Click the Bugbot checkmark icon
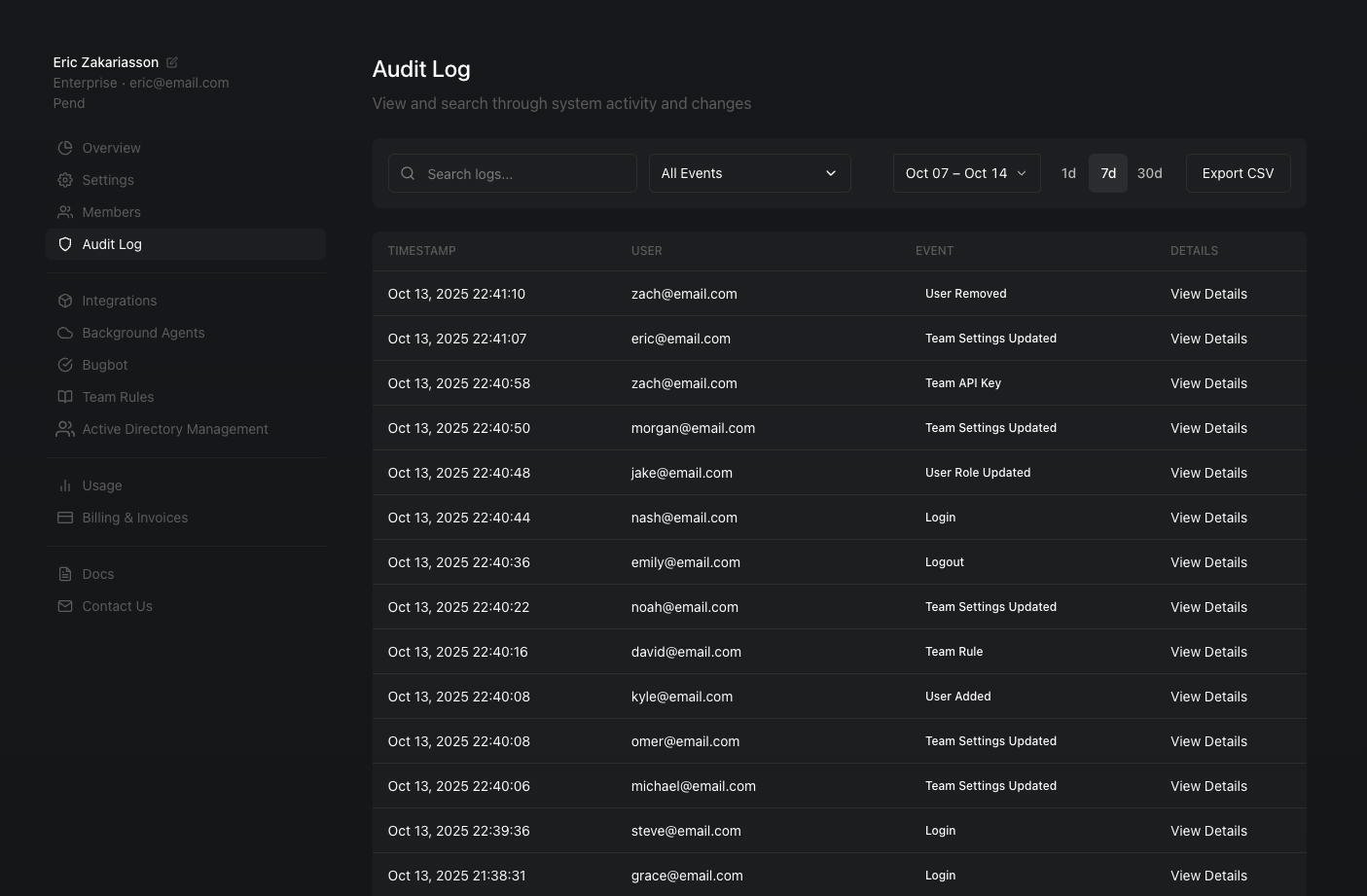Image resolution: width=1367 pixels, height=896 pixels. tap(65, 365)
